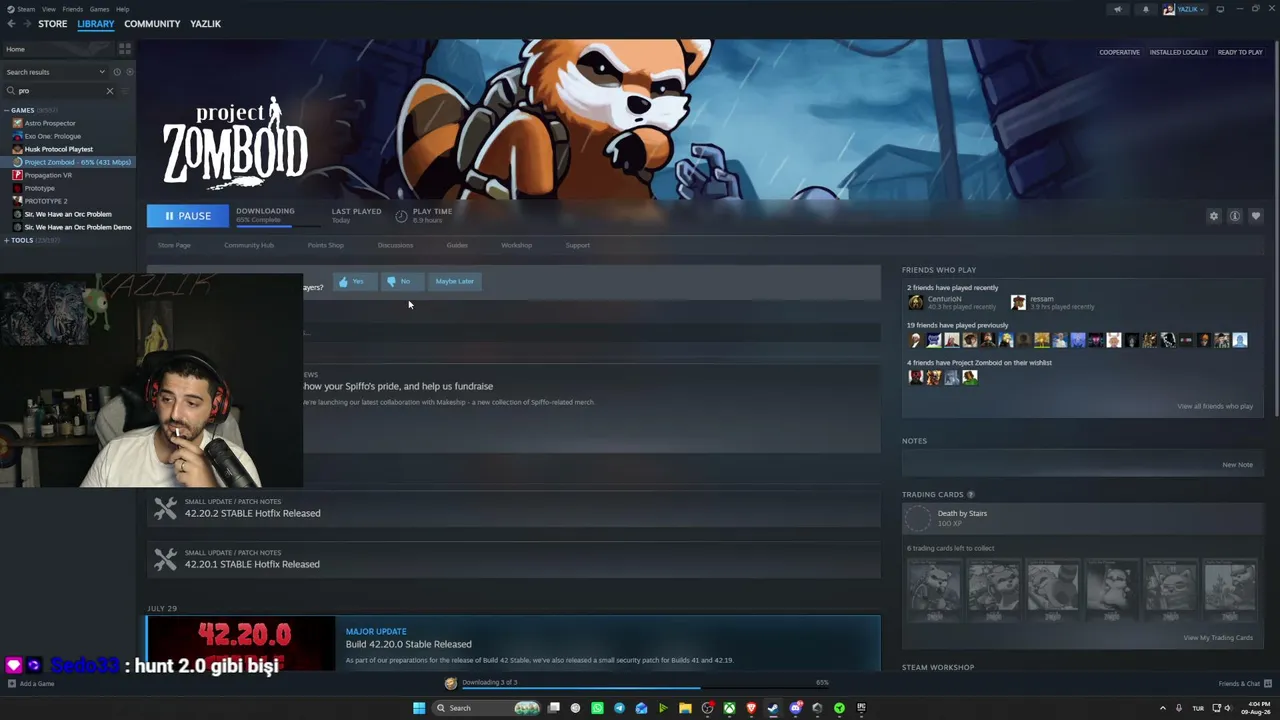Open Discussions link

[395, 245]
